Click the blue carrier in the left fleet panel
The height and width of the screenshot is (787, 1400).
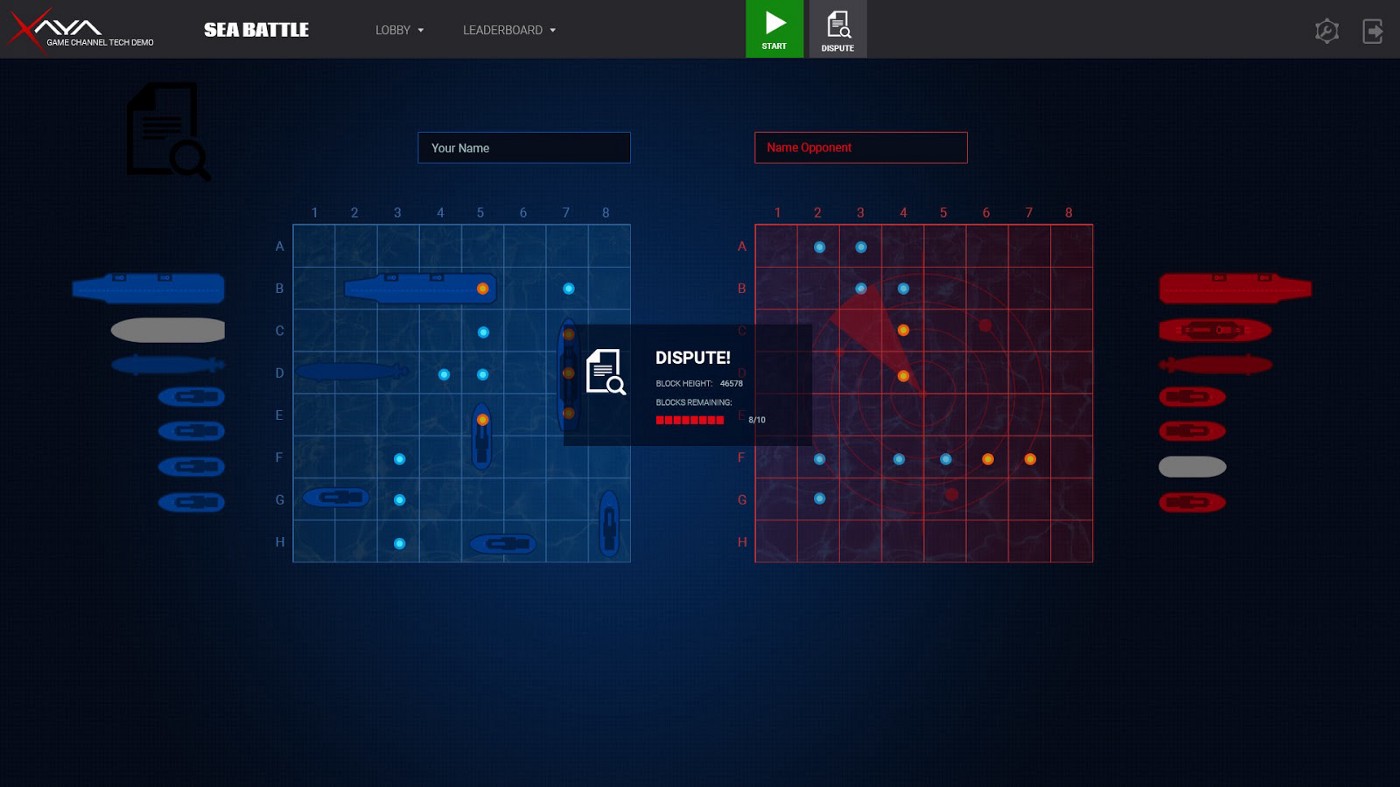[x=147, y=288]
